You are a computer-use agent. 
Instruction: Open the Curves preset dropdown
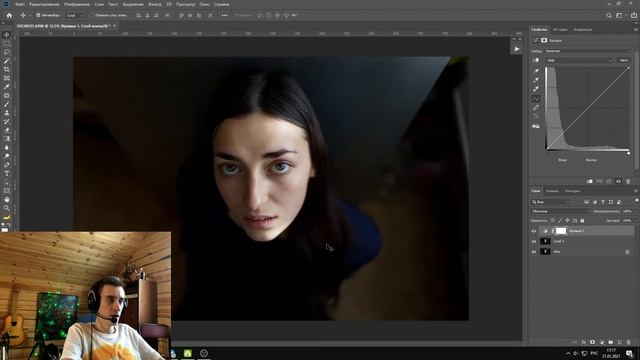tap(588, 51)
